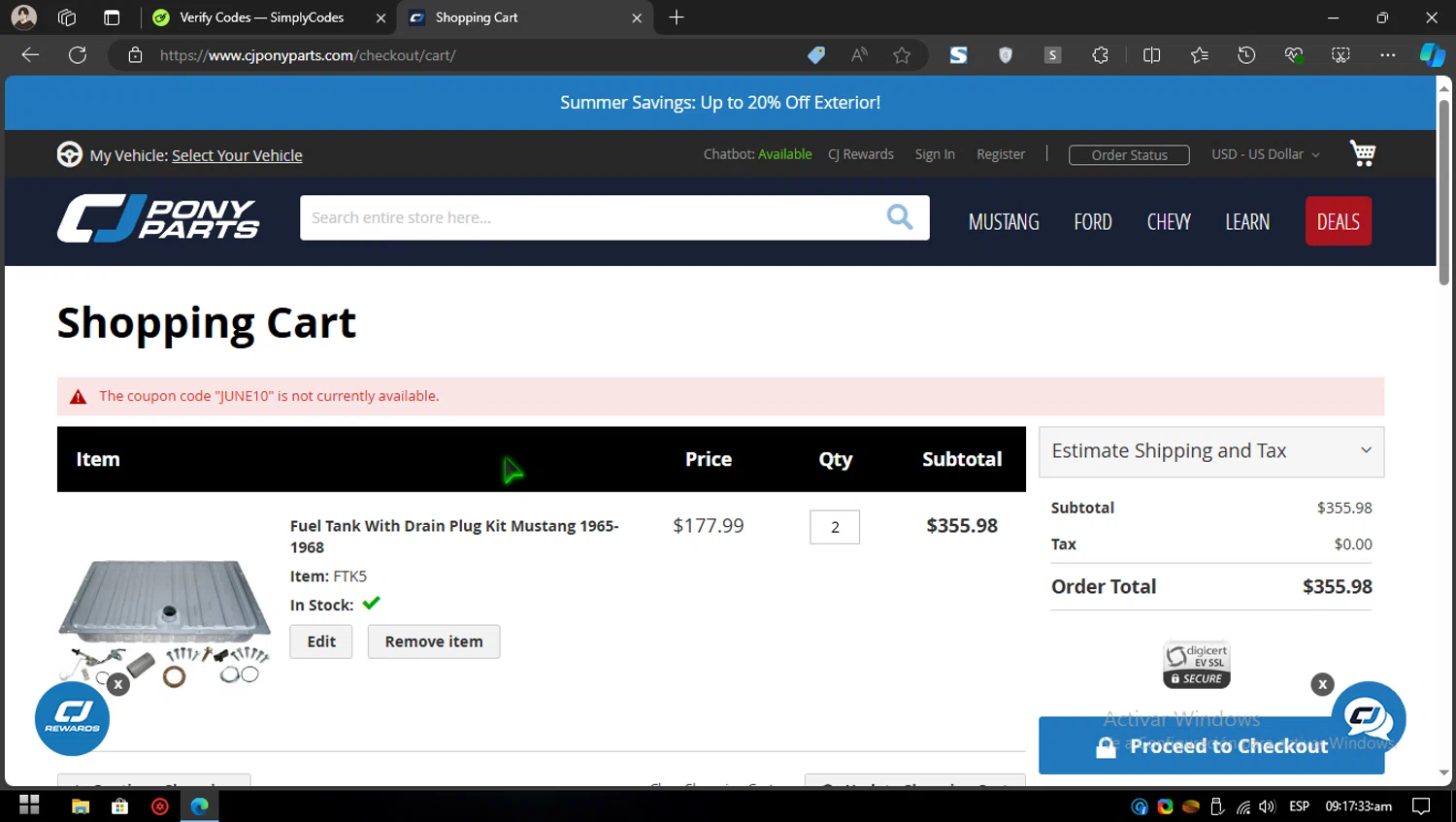
Task: Expand the USD - US Dollar currency dropdown
Action: pos(1266,154)
